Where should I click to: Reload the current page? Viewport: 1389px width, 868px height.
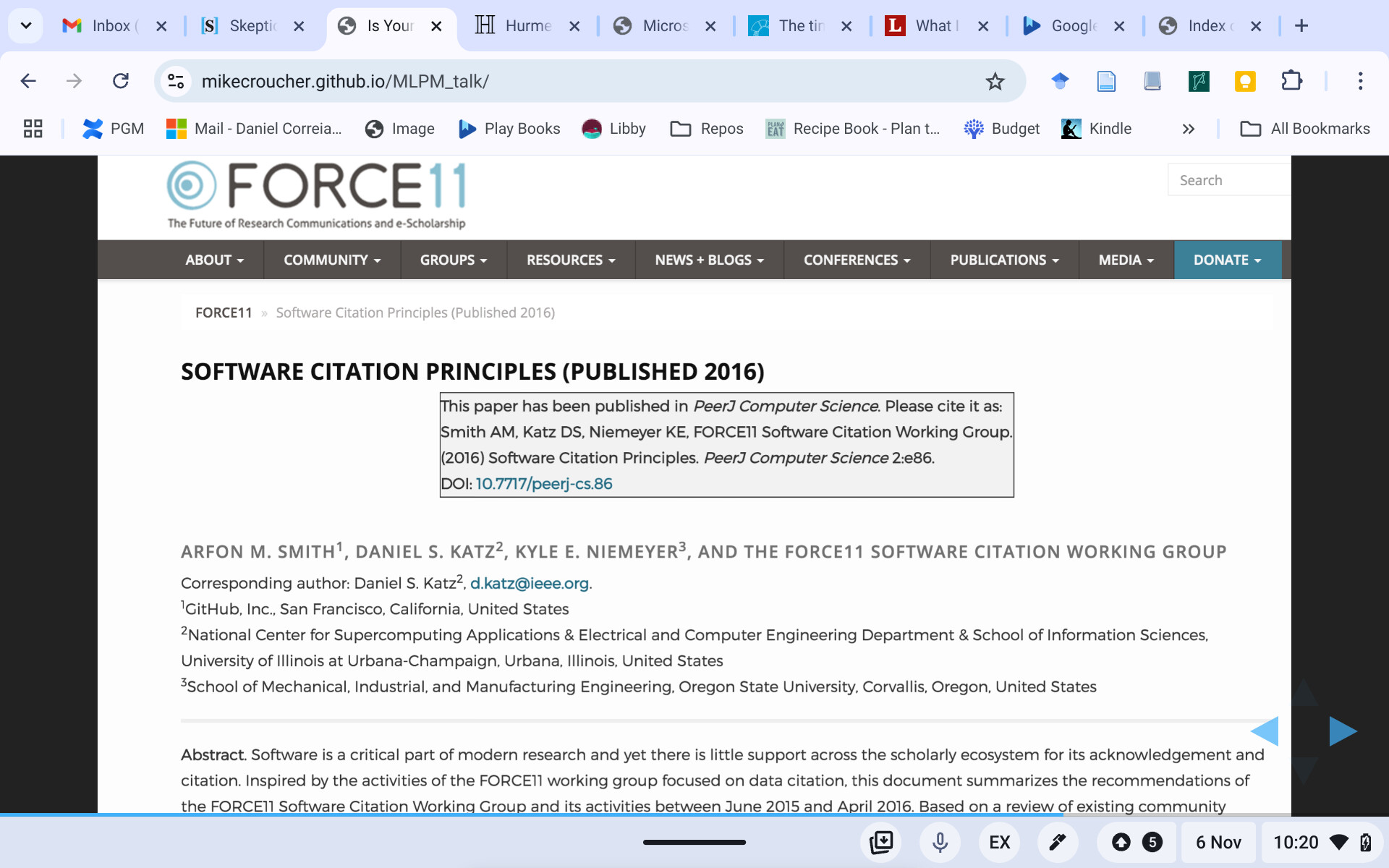click(x=121, y=81)
